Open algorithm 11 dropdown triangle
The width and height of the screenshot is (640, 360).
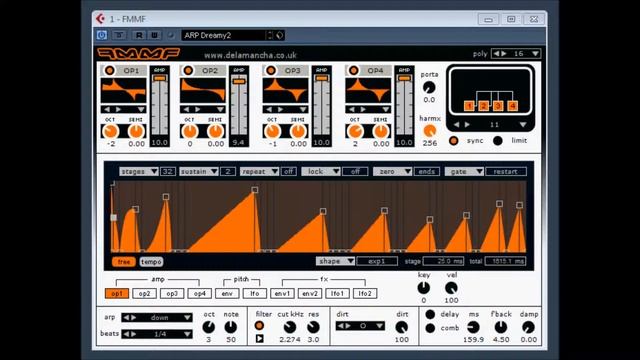[x=523, y=124]
